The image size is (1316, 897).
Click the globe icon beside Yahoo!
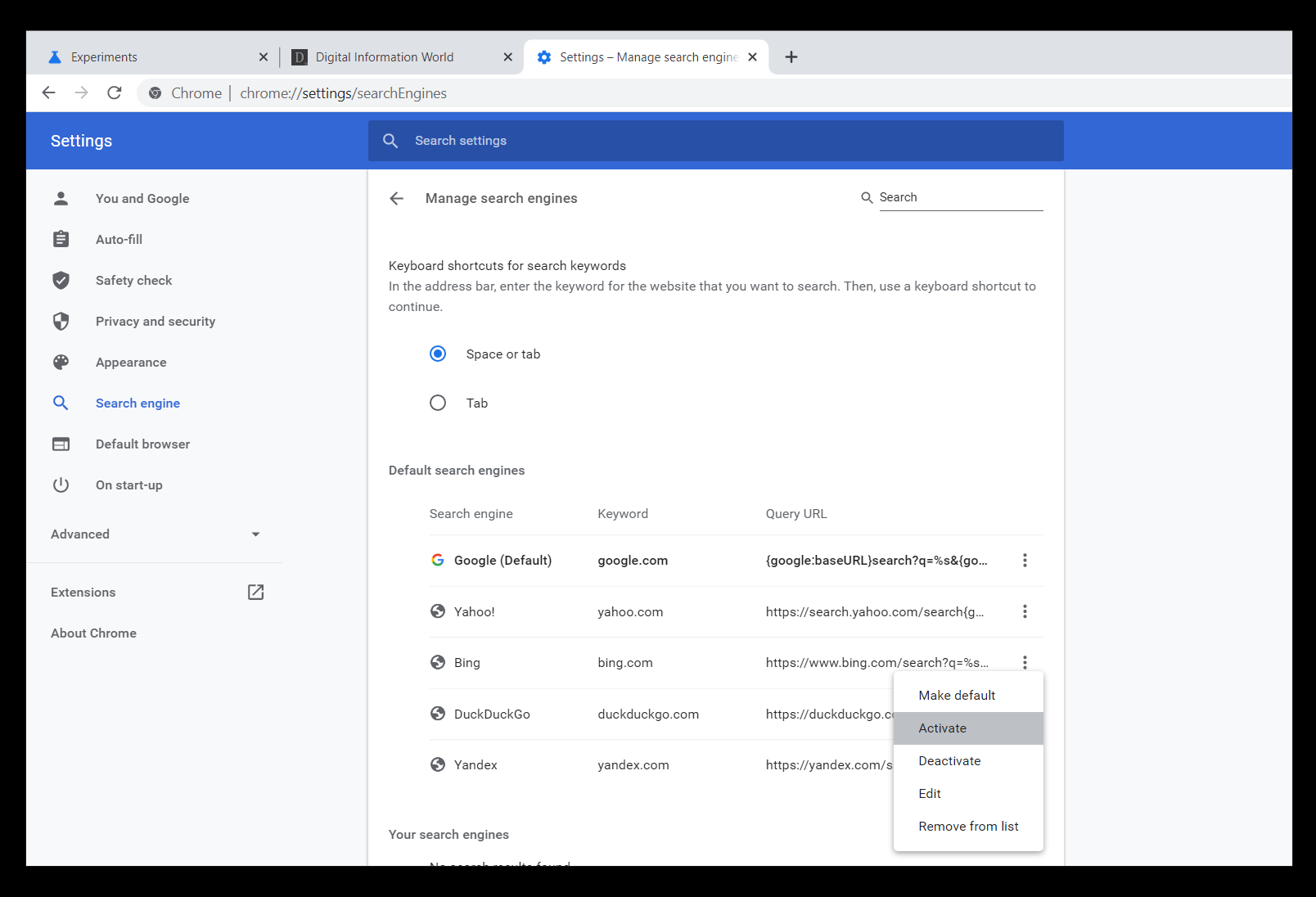438,611
